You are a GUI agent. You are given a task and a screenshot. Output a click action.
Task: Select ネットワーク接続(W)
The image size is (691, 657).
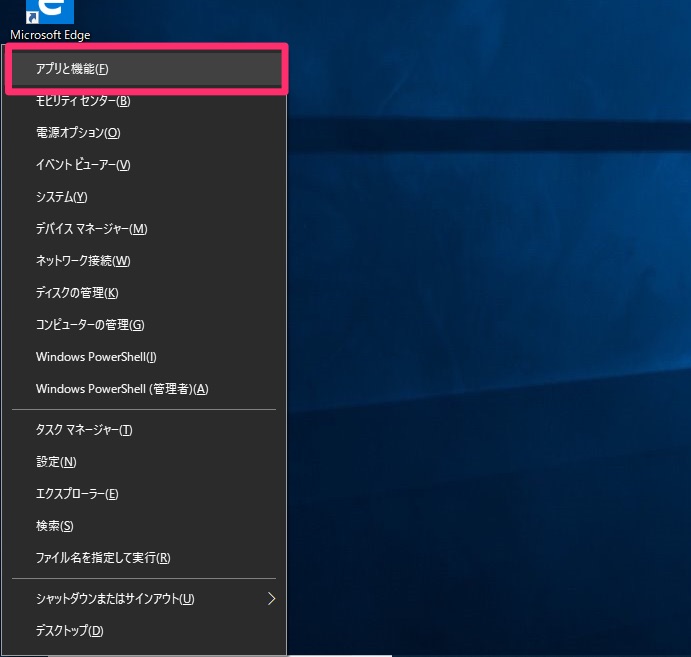click(x=144, y=261)
